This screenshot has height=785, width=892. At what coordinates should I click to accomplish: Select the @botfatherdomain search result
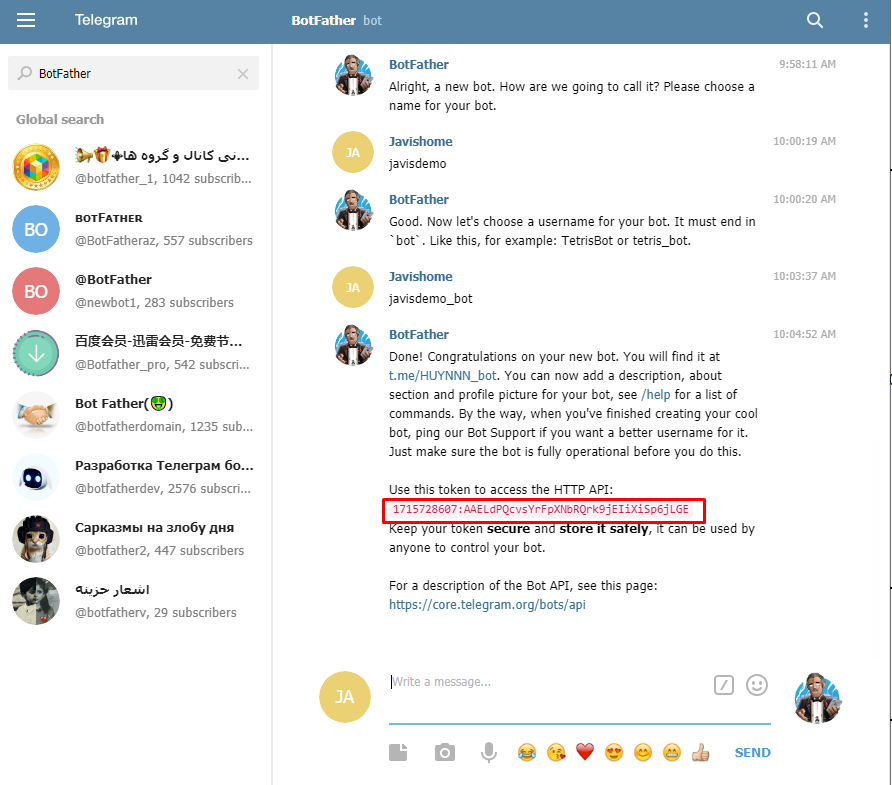(133, 415)
